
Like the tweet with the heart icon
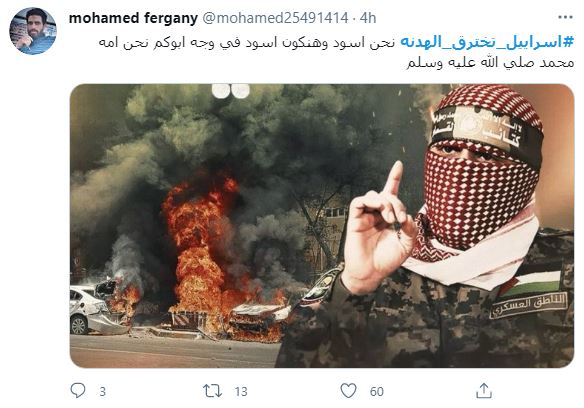click(349, 391)
